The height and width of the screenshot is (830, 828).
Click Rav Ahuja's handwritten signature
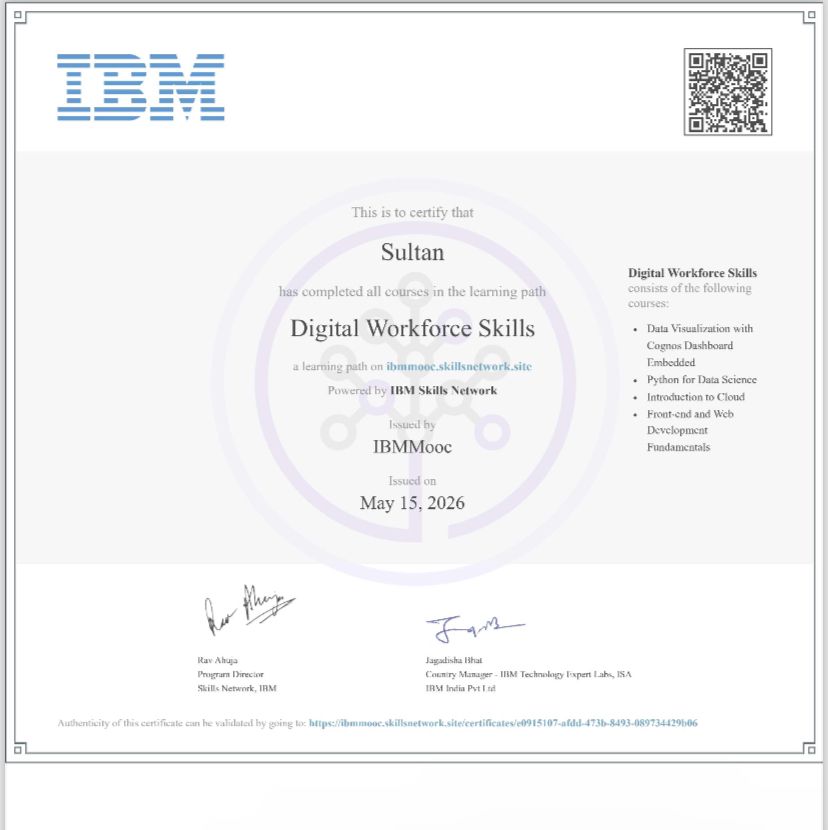[249, 609]
